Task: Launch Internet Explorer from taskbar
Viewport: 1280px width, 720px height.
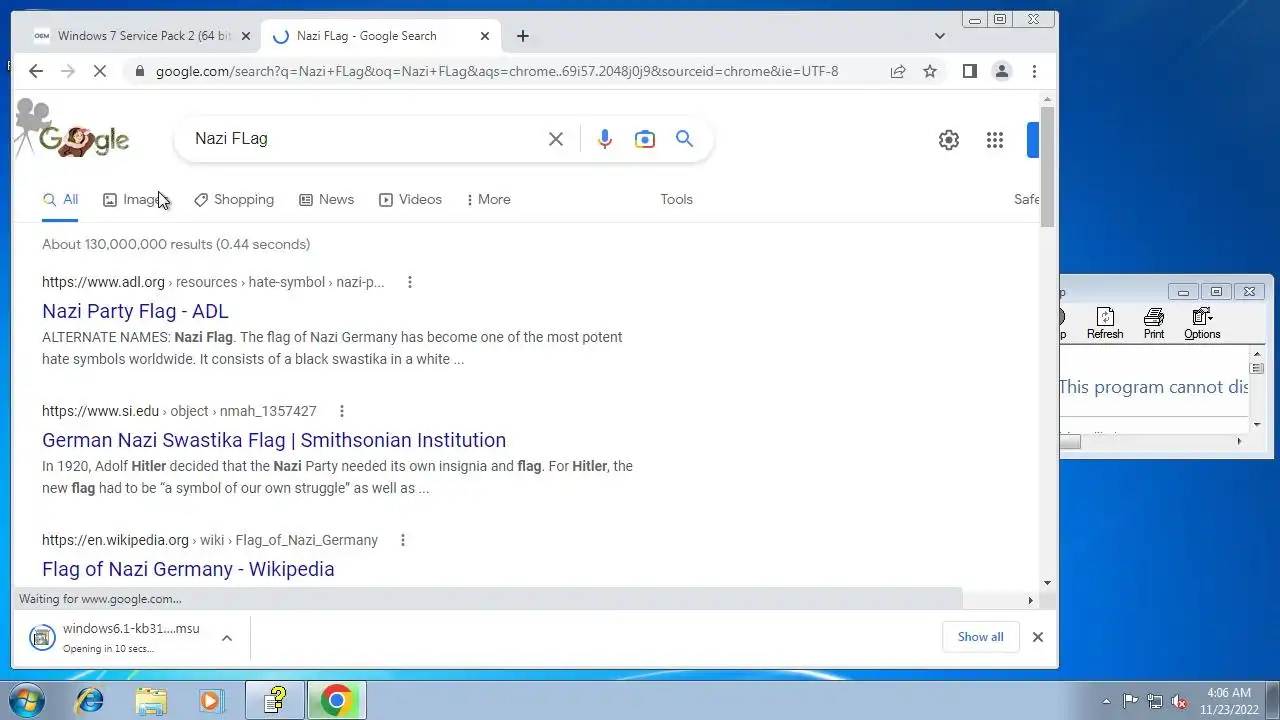Action: pyautogui.click(x=90, y=700)
